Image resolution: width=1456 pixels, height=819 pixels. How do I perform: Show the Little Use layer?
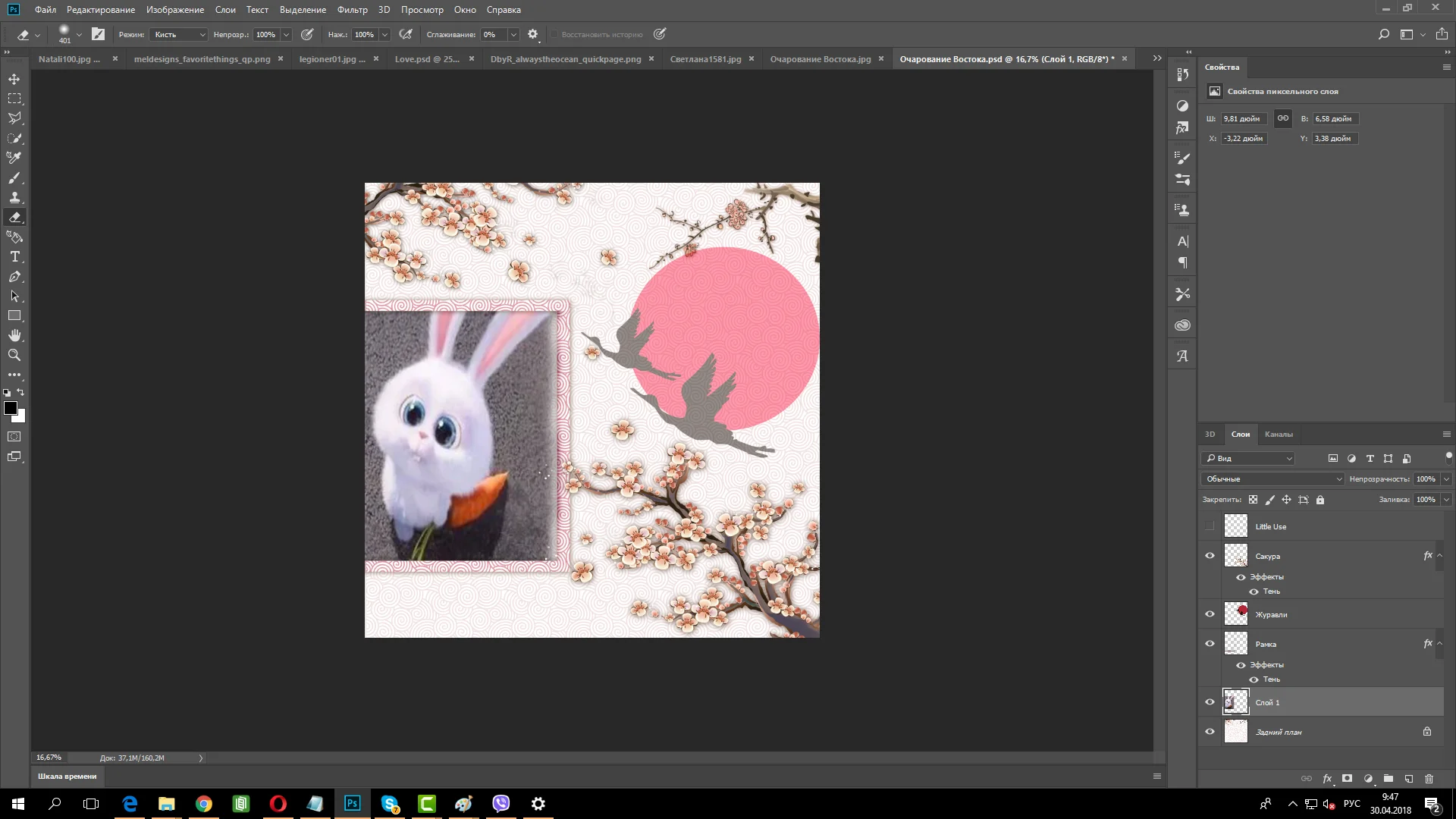(1210, 526)
